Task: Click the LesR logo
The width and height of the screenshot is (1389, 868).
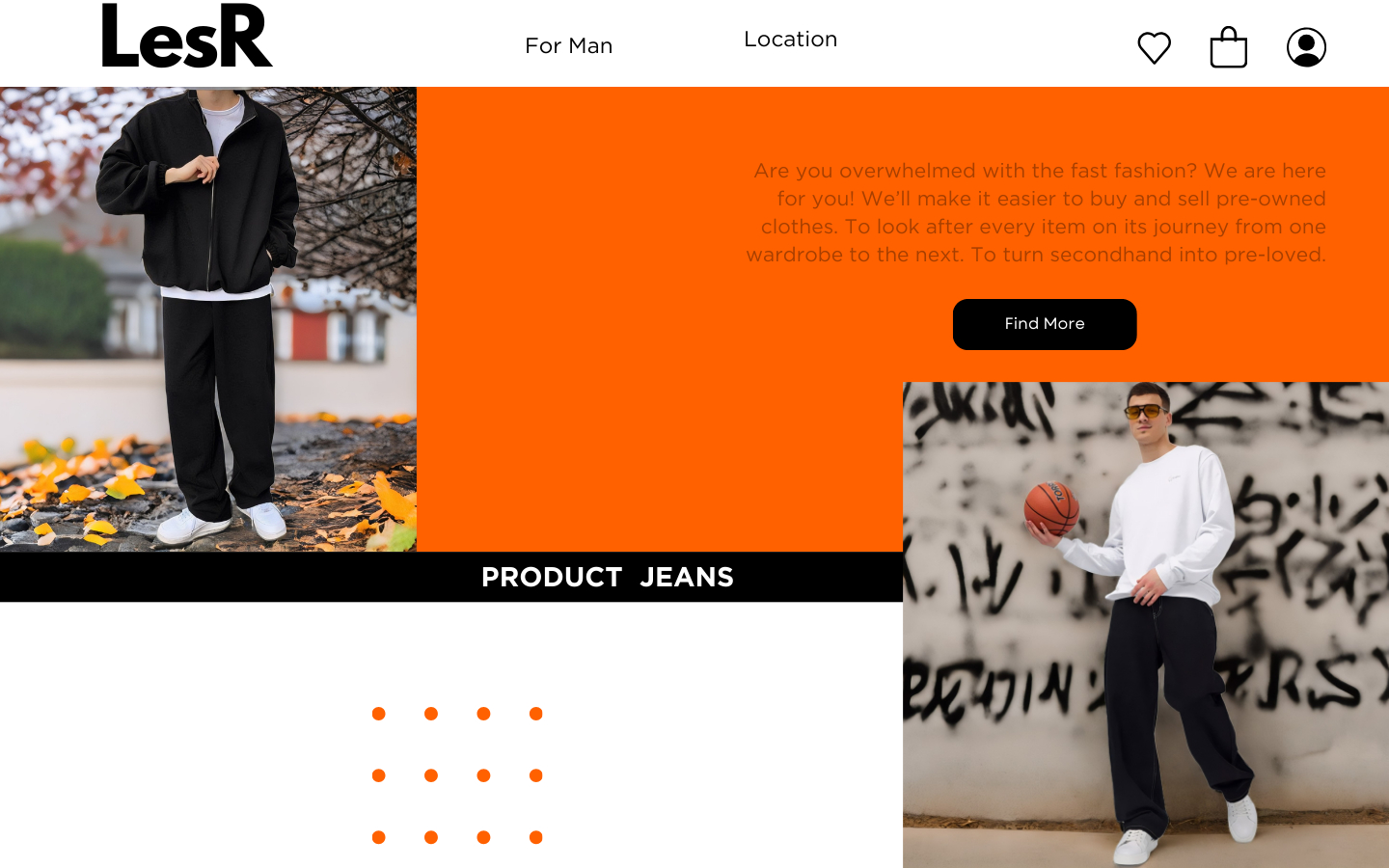Action: pos(187,36)
